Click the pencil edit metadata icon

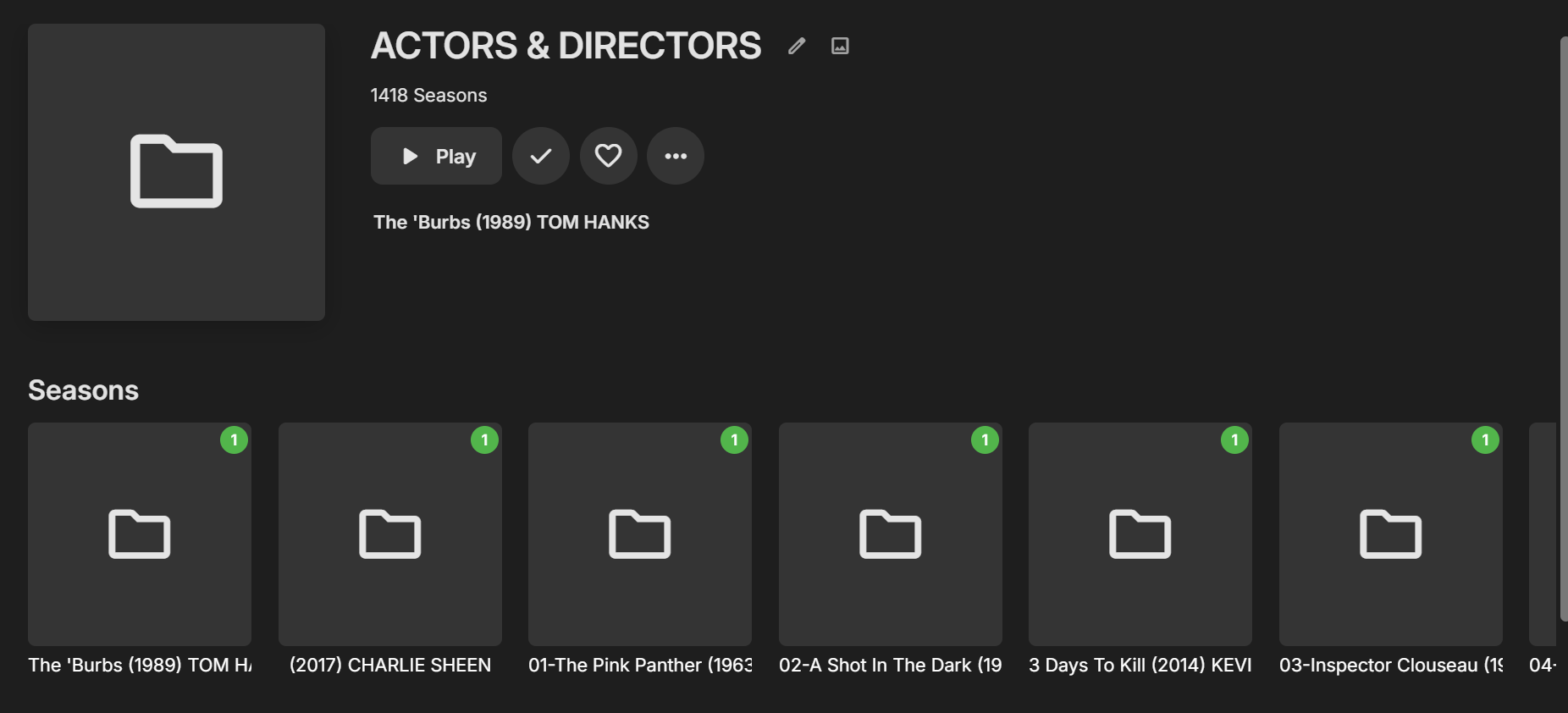797,46
